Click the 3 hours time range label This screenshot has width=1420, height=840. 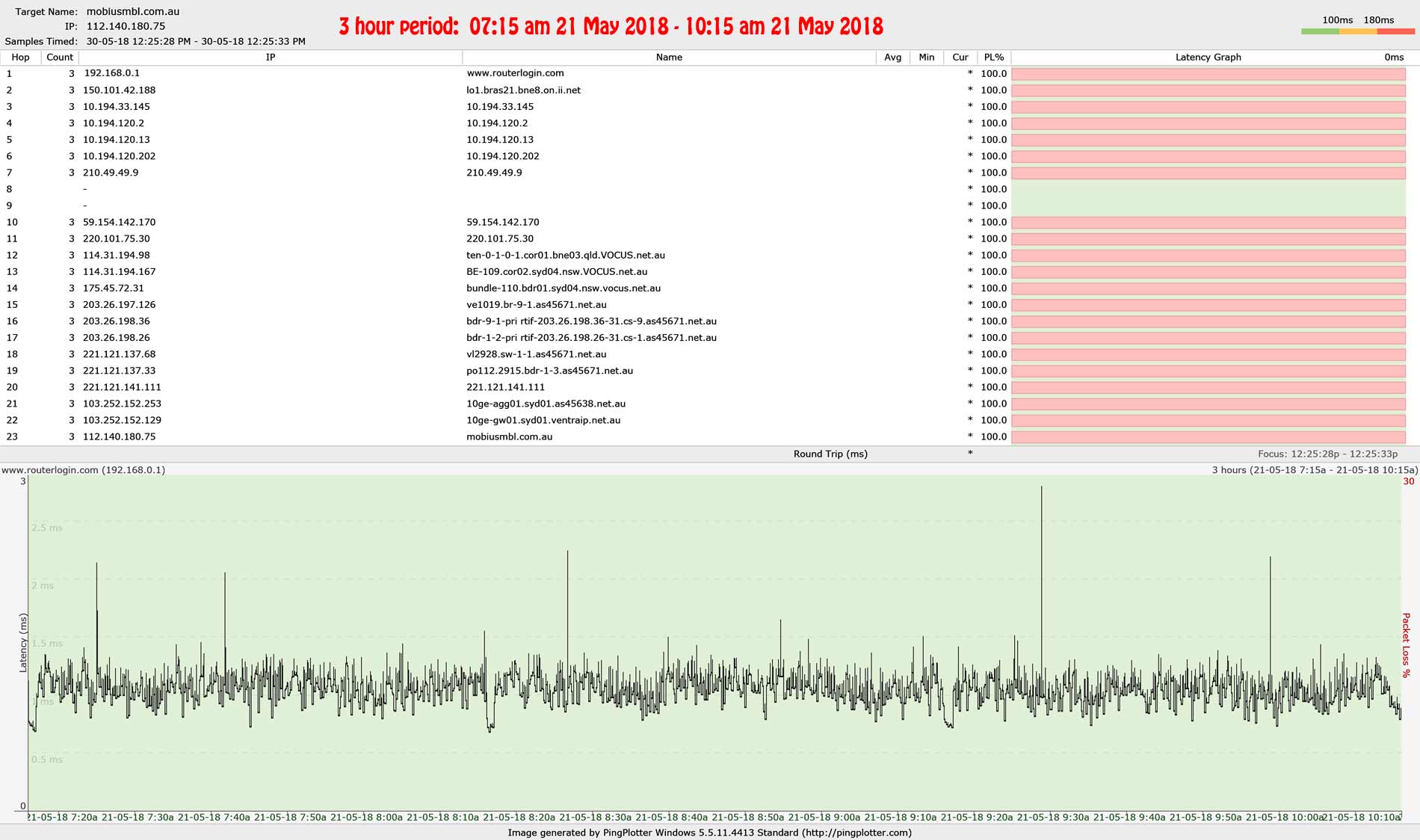coord(1315,470)
